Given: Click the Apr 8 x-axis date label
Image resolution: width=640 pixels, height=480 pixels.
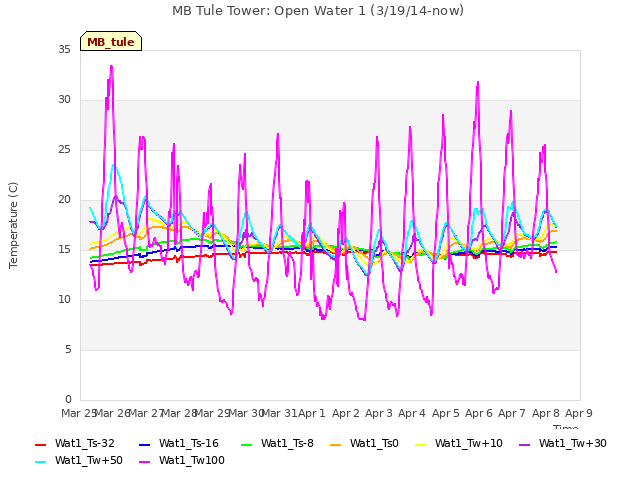Looking at the screenshot, I should pos(545,413).
